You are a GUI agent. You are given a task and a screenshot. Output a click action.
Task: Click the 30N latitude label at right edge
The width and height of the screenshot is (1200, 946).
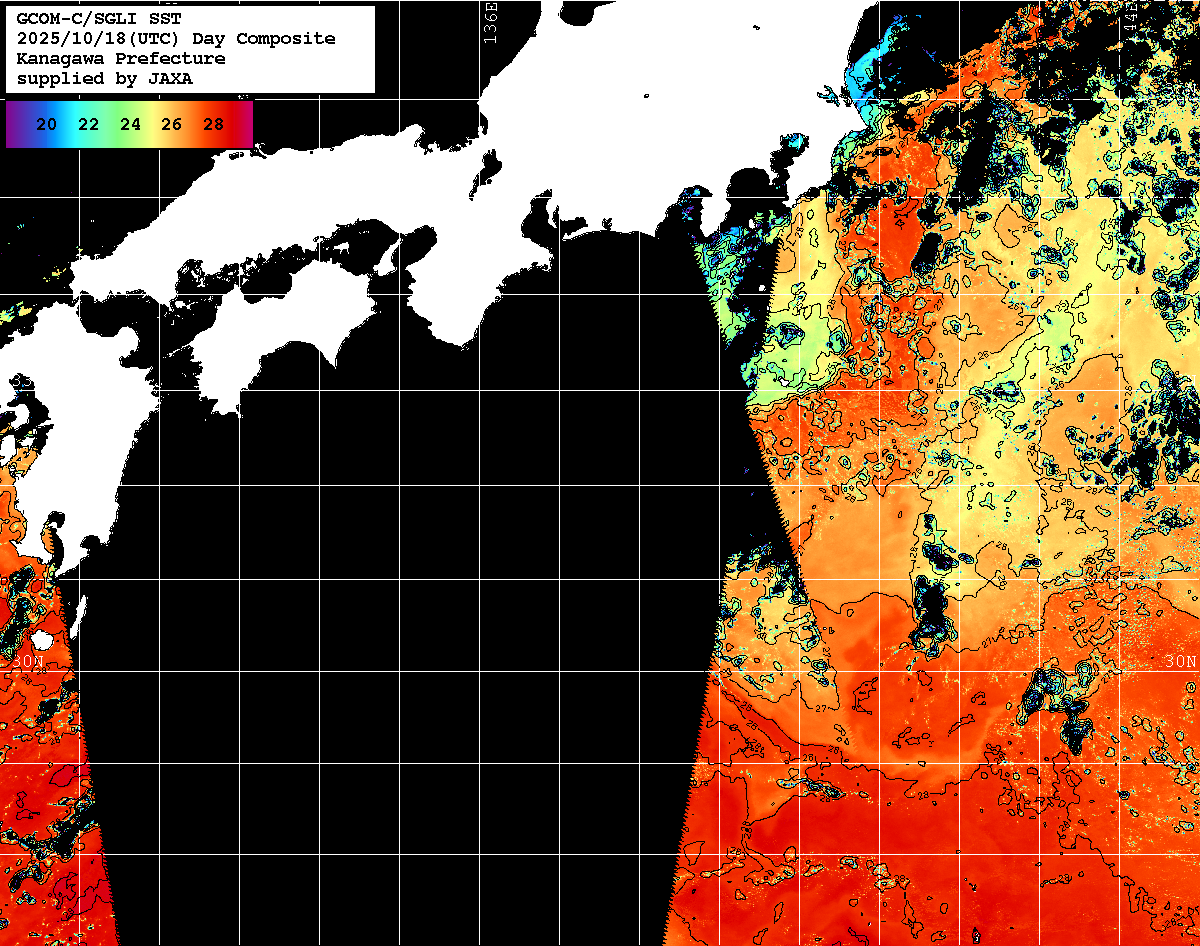[1180, 662]
